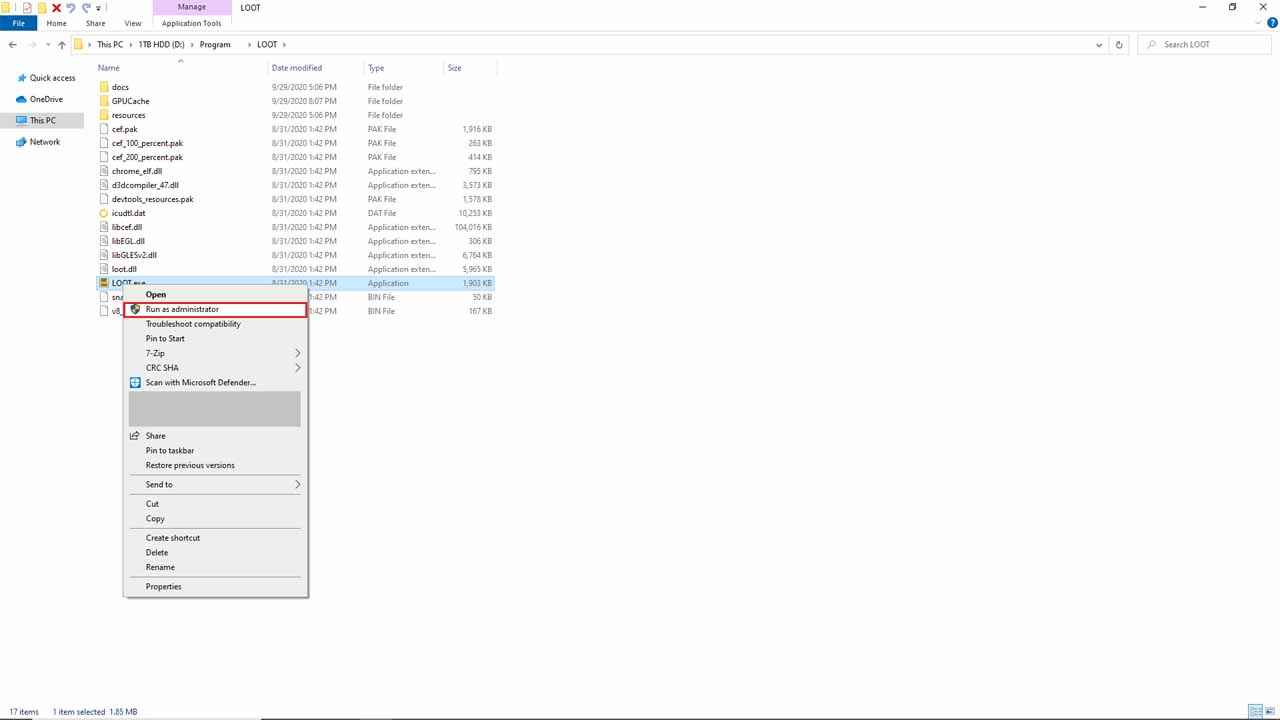This screenshot has width=1280, height=720.
Task: Go up one folder level arrow
Action: point(61,44)
